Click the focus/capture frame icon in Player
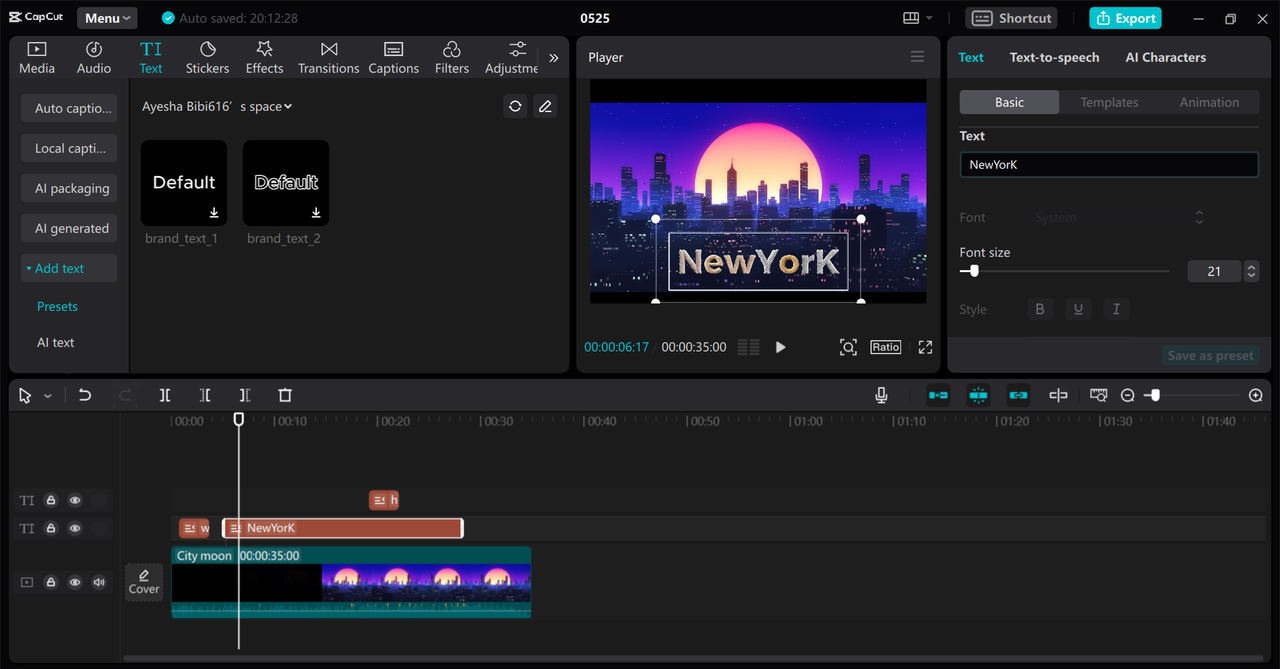The image size is (1280, 669). point(848,347)
